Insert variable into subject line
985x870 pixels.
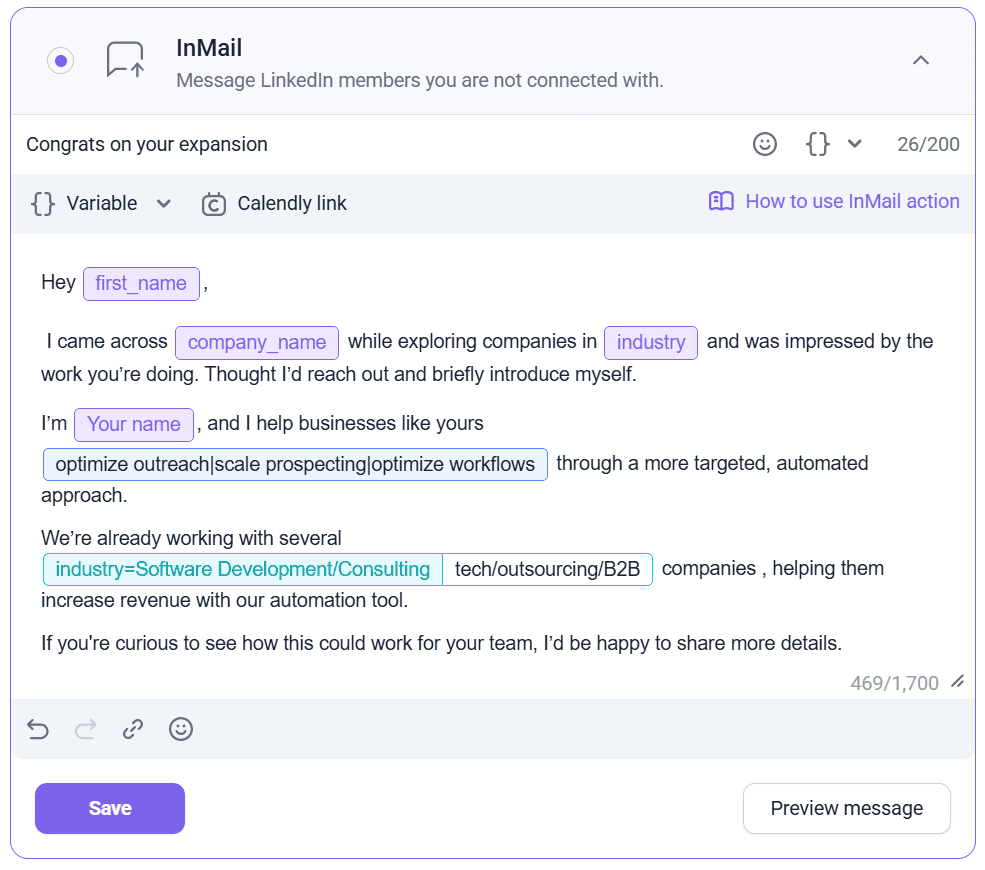coord(818,144)
